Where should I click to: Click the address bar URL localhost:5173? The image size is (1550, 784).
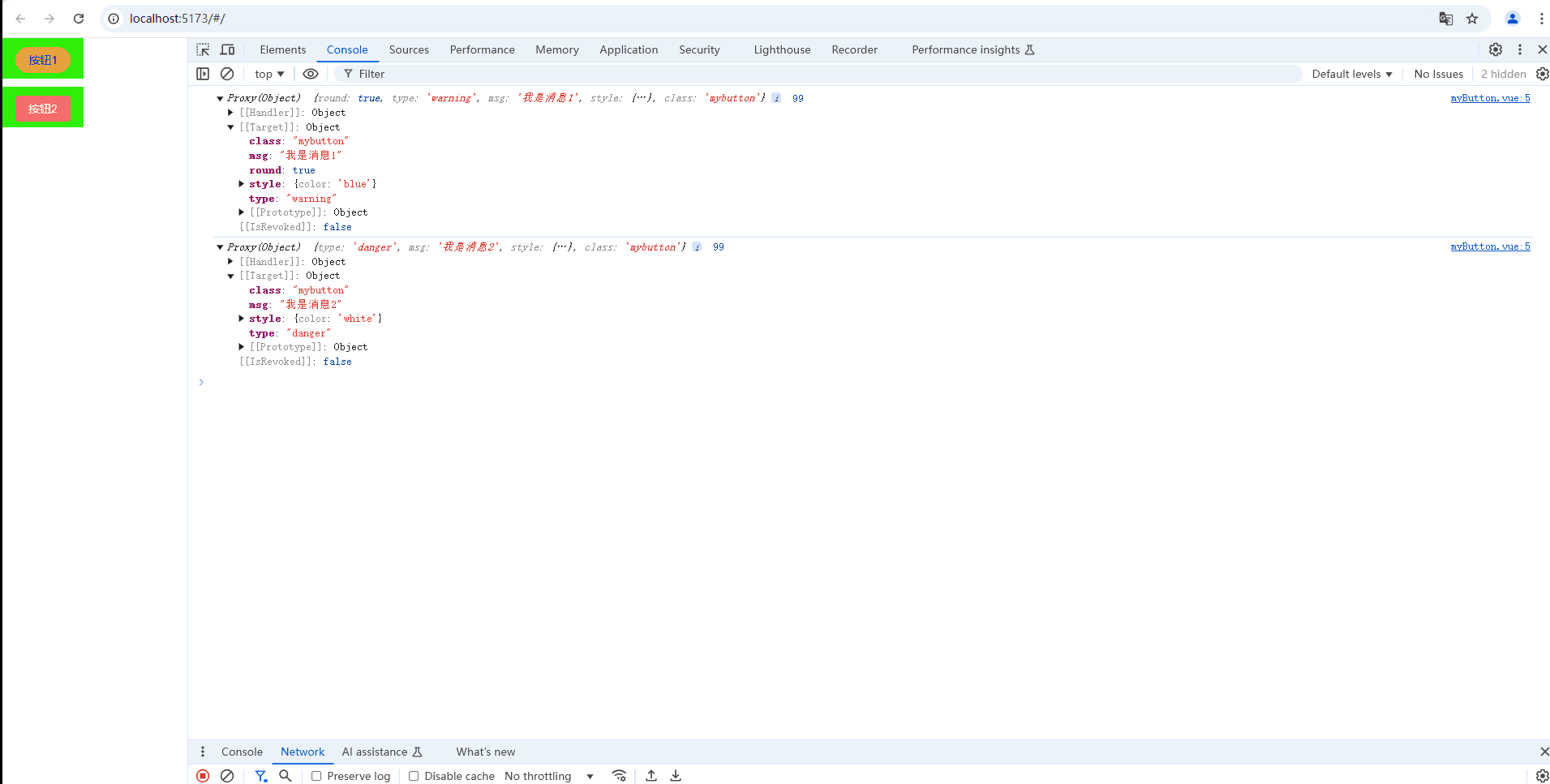coord(177,19)
